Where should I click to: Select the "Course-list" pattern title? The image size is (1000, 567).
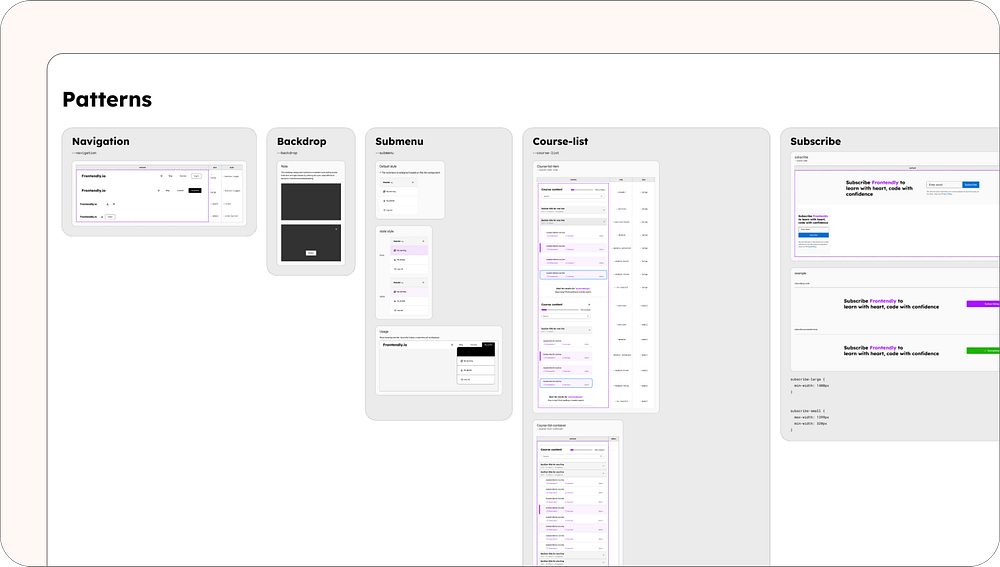pyautogui.click(x=561, y=142)
